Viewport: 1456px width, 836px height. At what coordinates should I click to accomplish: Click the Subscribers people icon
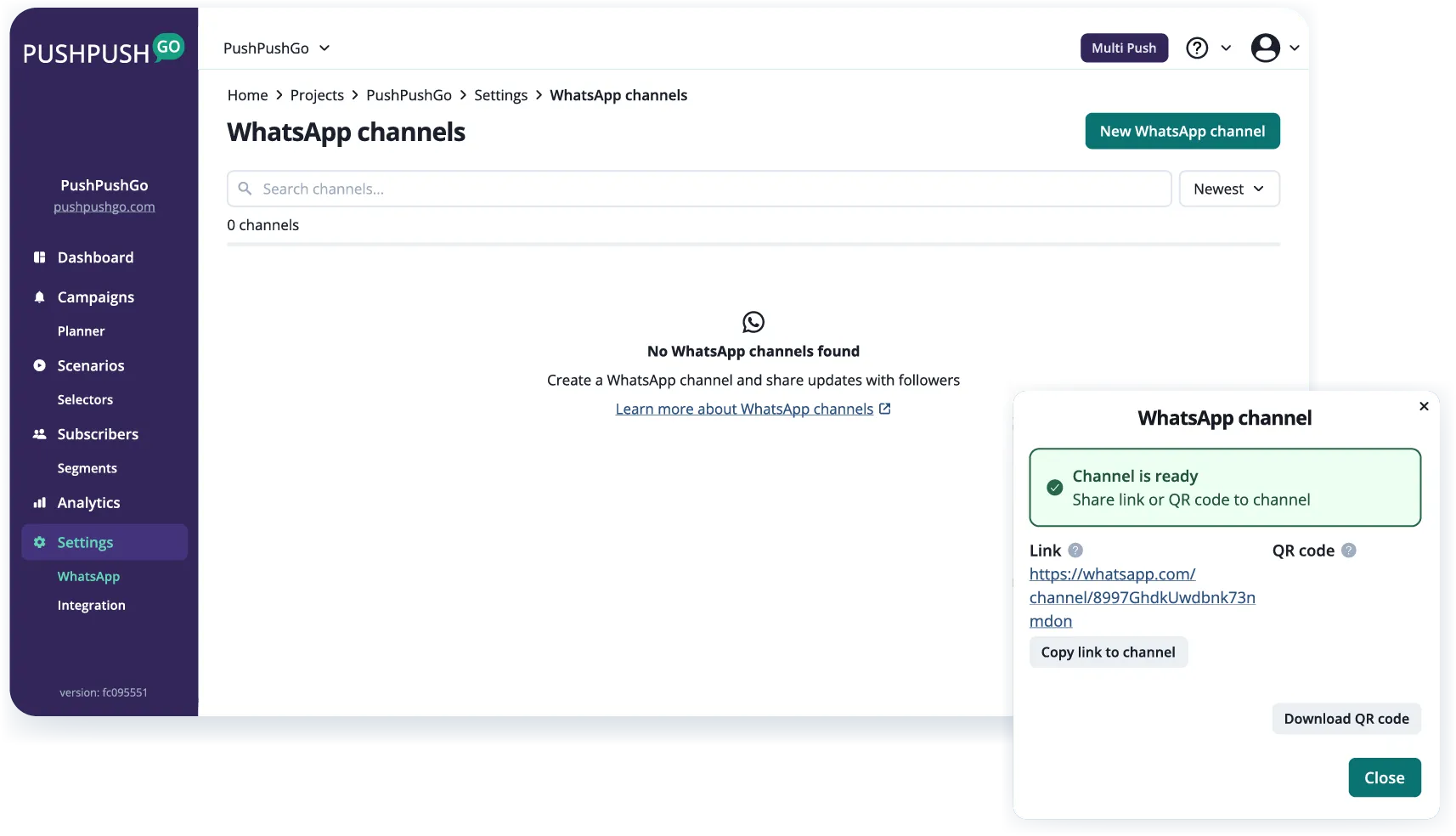(x=39, y=434)
